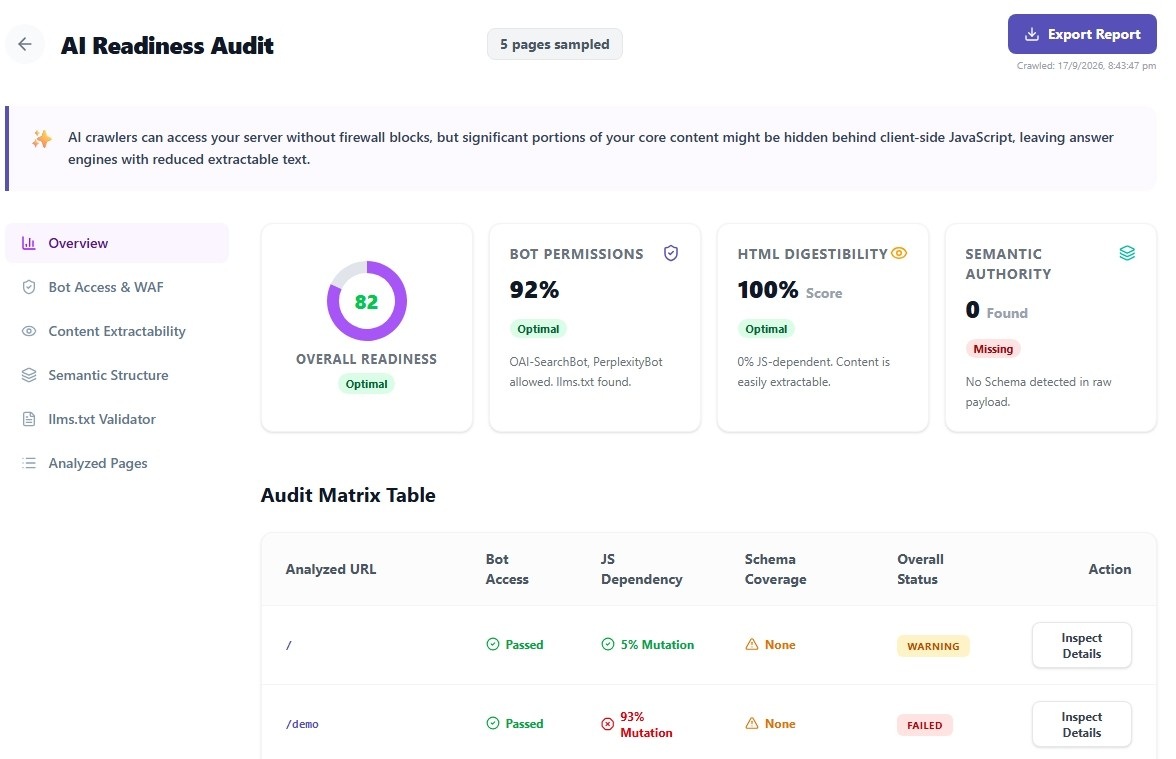Screen dimensions: 1176x759
Task: Click the shield check icon in Bot Permissions card
Action: pos(671,254)
